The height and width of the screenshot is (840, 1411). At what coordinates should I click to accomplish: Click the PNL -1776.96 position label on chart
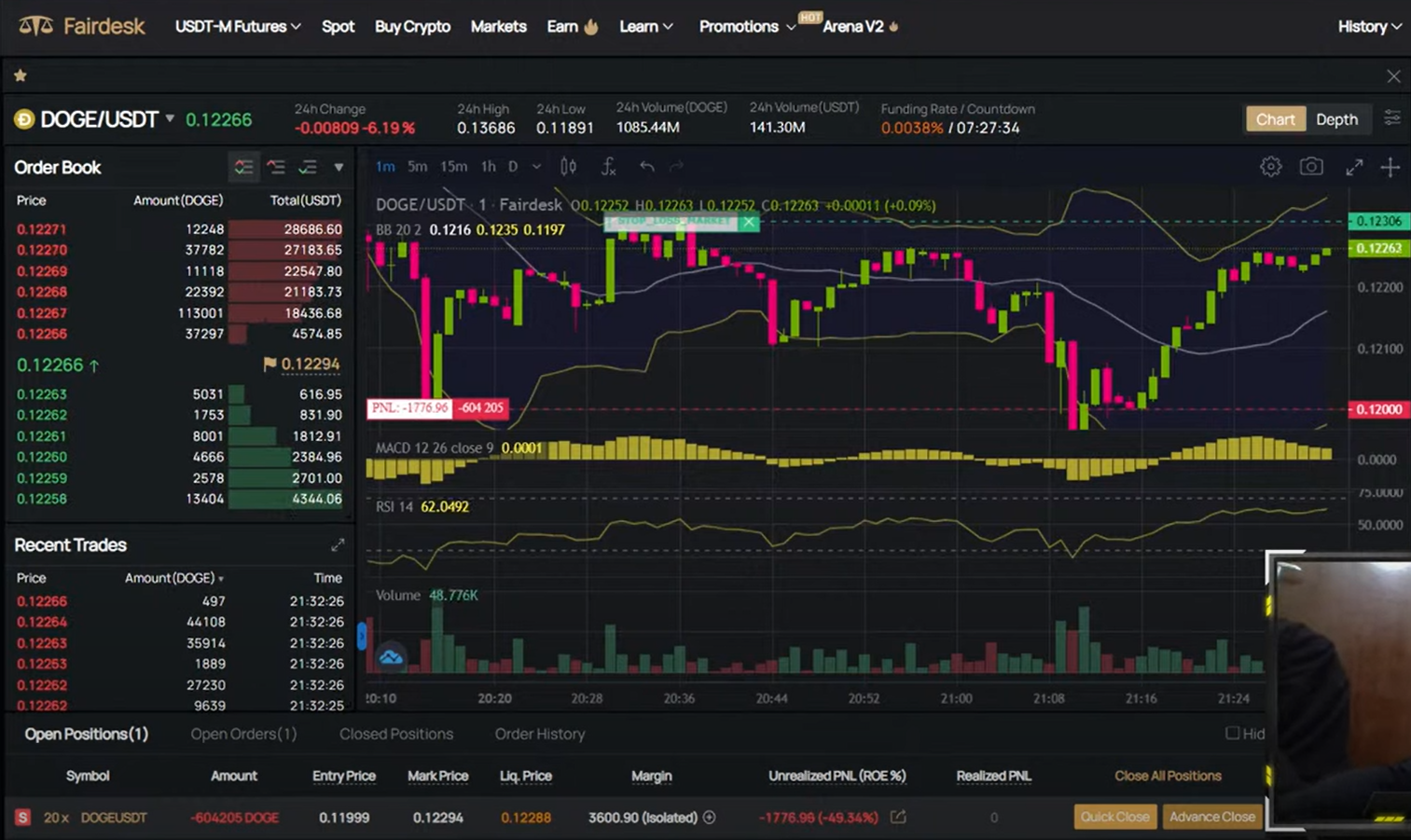409,408
